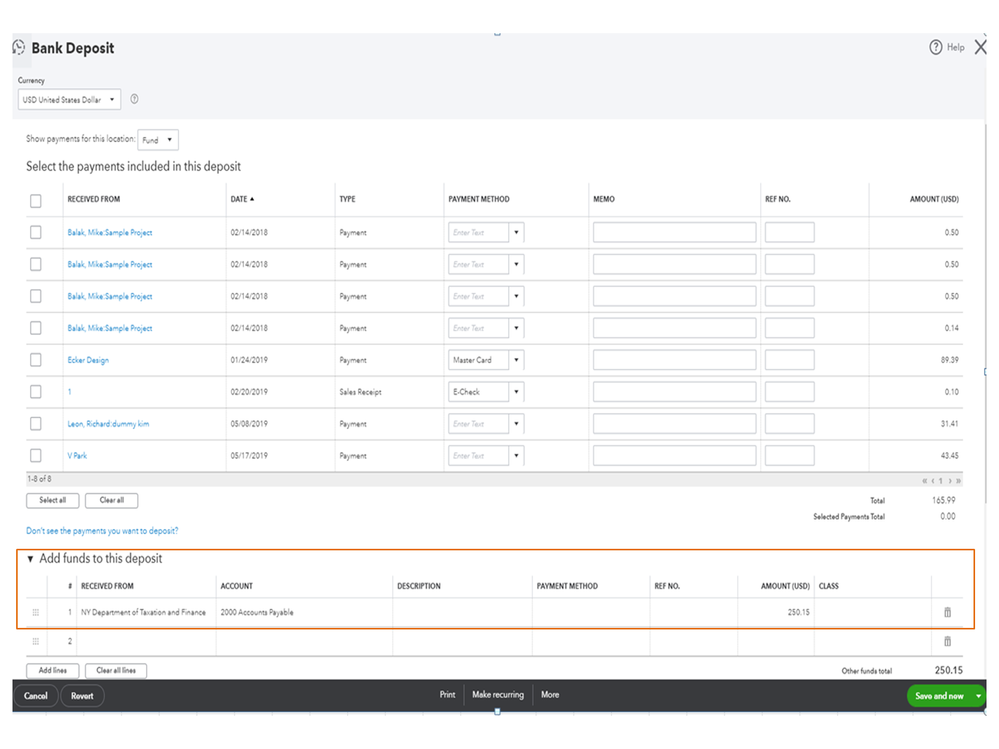Viewport: 999px width, 749px height.
Task: Click the Clear all button
Action: [111, 501]
